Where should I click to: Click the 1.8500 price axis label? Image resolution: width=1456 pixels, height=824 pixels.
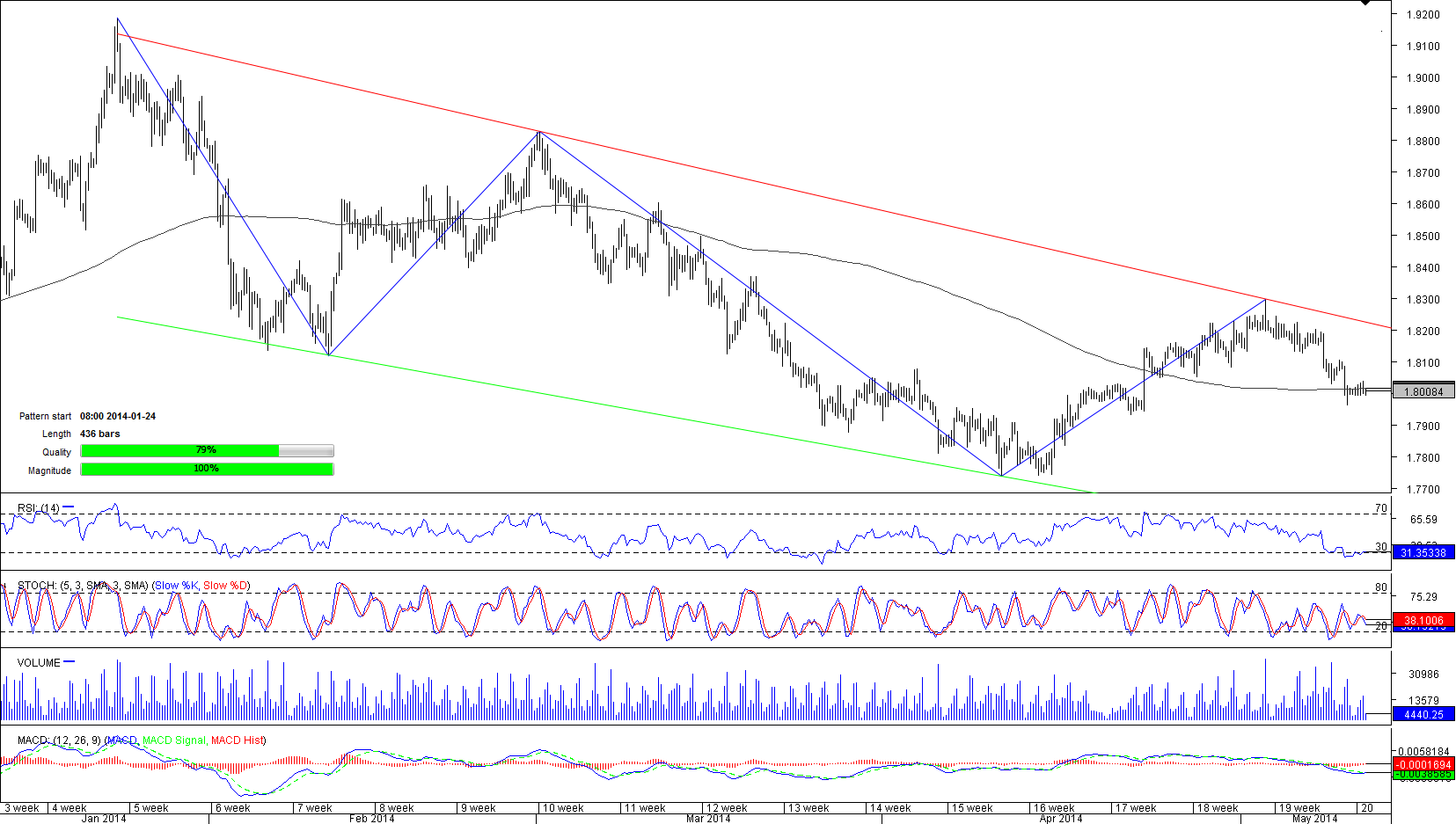click(1423, 236)
